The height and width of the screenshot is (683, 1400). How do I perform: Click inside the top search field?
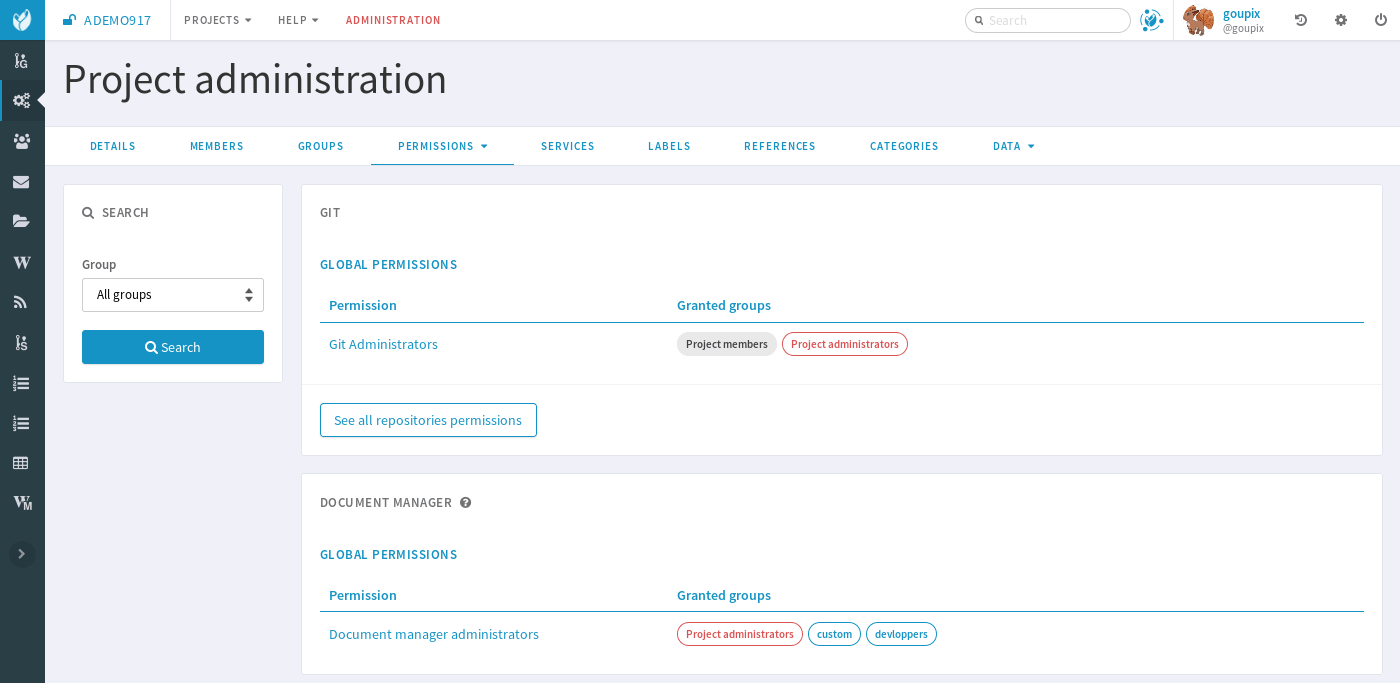(1047, 20)
